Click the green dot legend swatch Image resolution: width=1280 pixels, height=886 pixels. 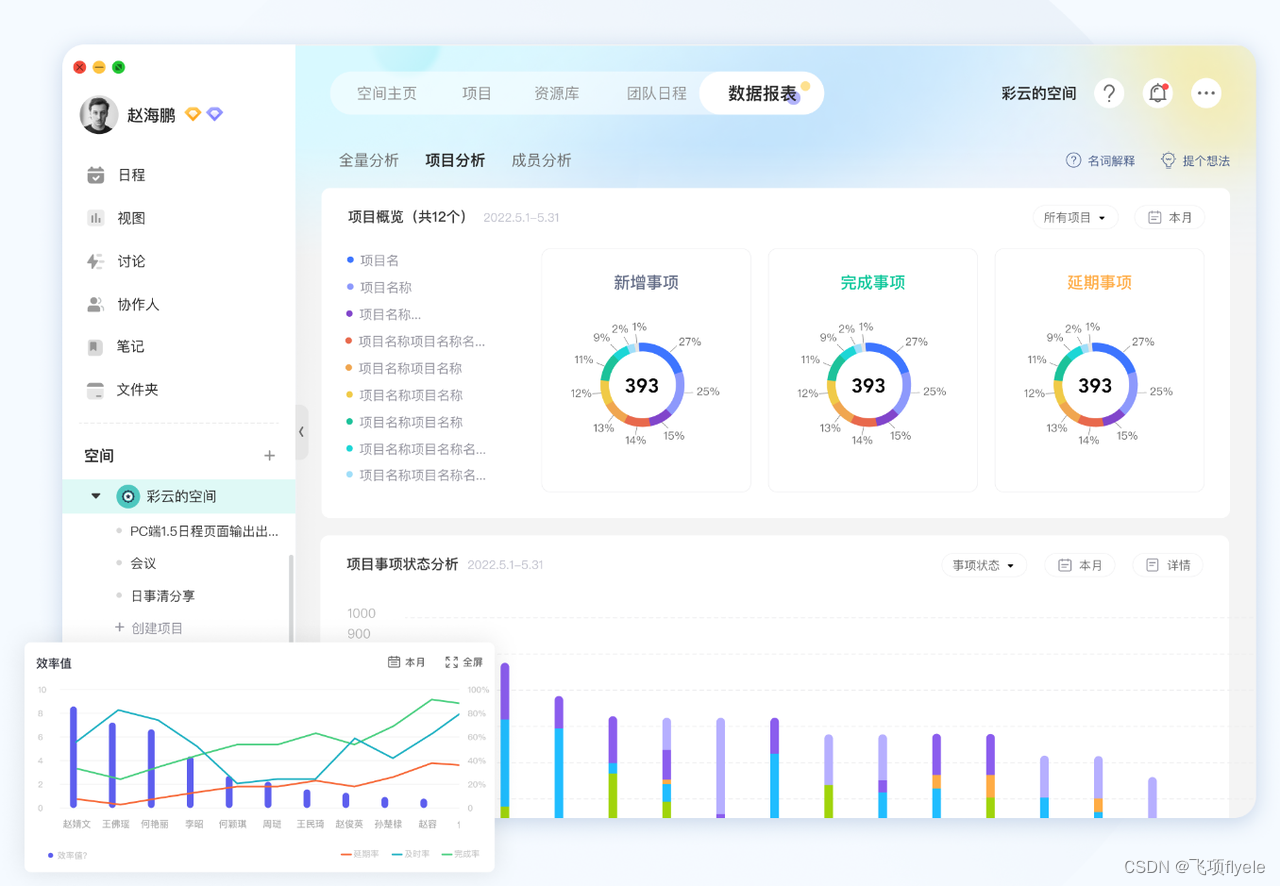click(x=350, y=422)
